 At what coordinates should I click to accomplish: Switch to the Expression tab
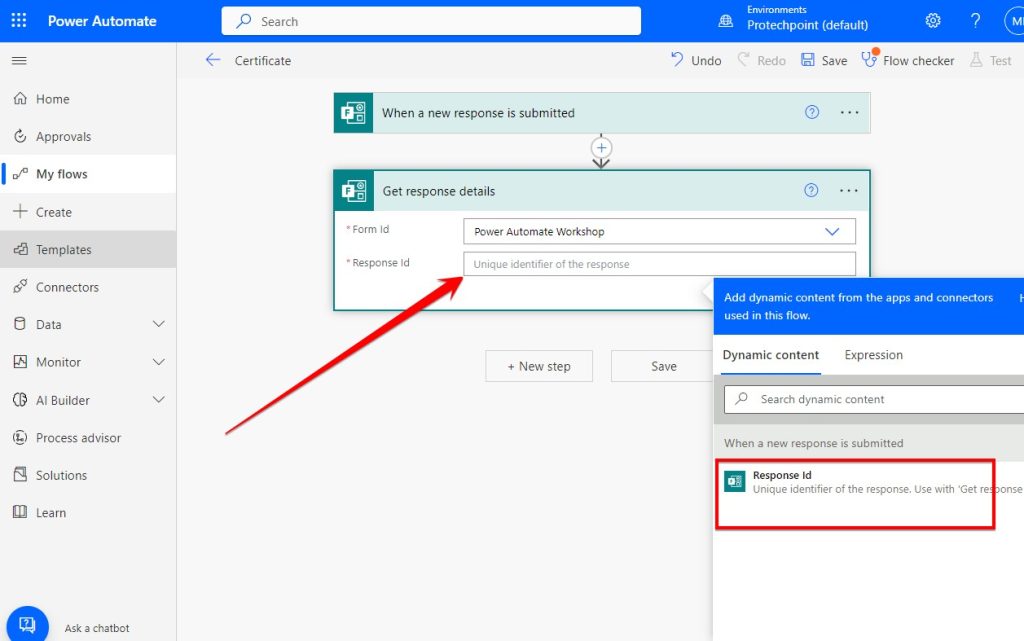pyautogui.click(x=873, y=355)
